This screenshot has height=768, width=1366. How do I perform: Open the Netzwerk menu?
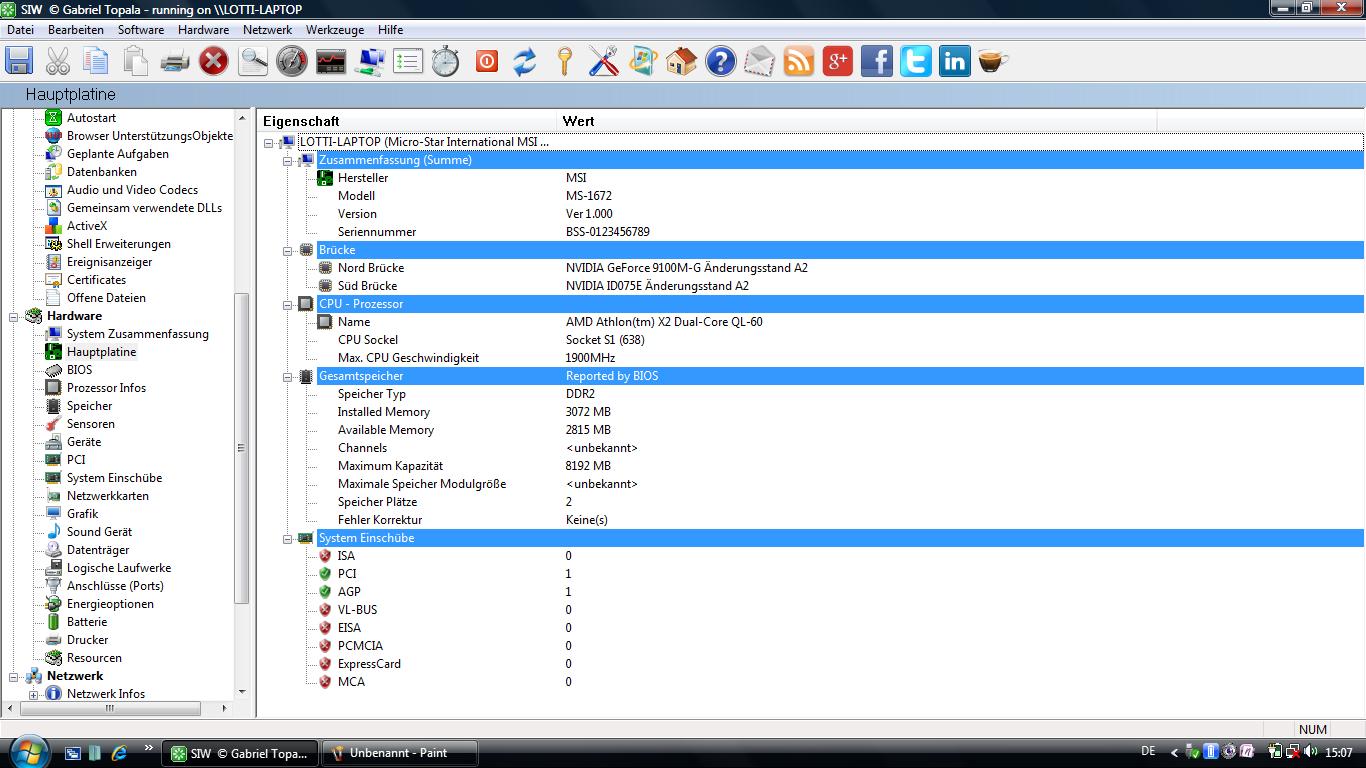point(268,30)
